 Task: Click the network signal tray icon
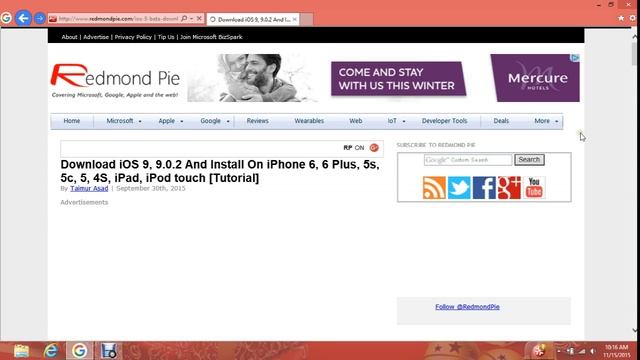point(582,351)
